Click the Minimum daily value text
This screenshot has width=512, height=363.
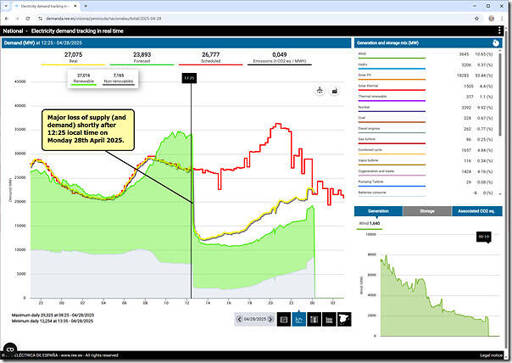tap(52, 321)
